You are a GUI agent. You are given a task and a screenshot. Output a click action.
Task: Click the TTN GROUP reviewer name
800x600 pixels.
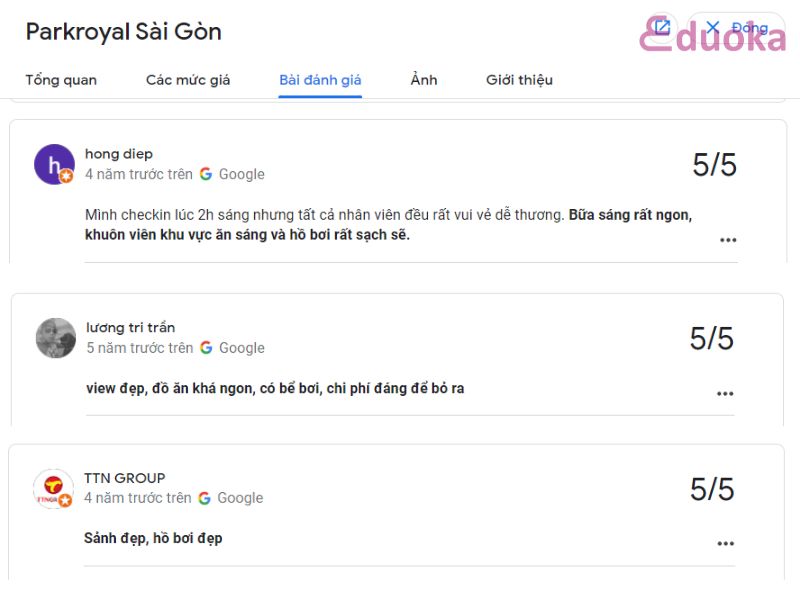pos(124,478)
